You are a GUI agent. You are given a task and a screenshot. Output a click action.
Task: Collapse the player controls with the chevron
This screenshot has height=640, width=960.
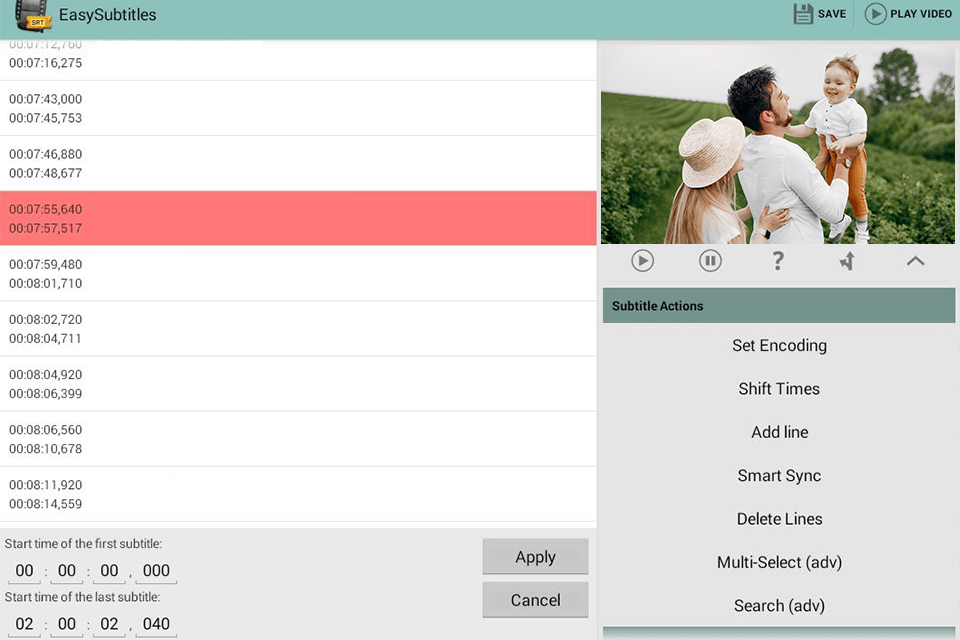pyautogui.click(x=915, y=260)
